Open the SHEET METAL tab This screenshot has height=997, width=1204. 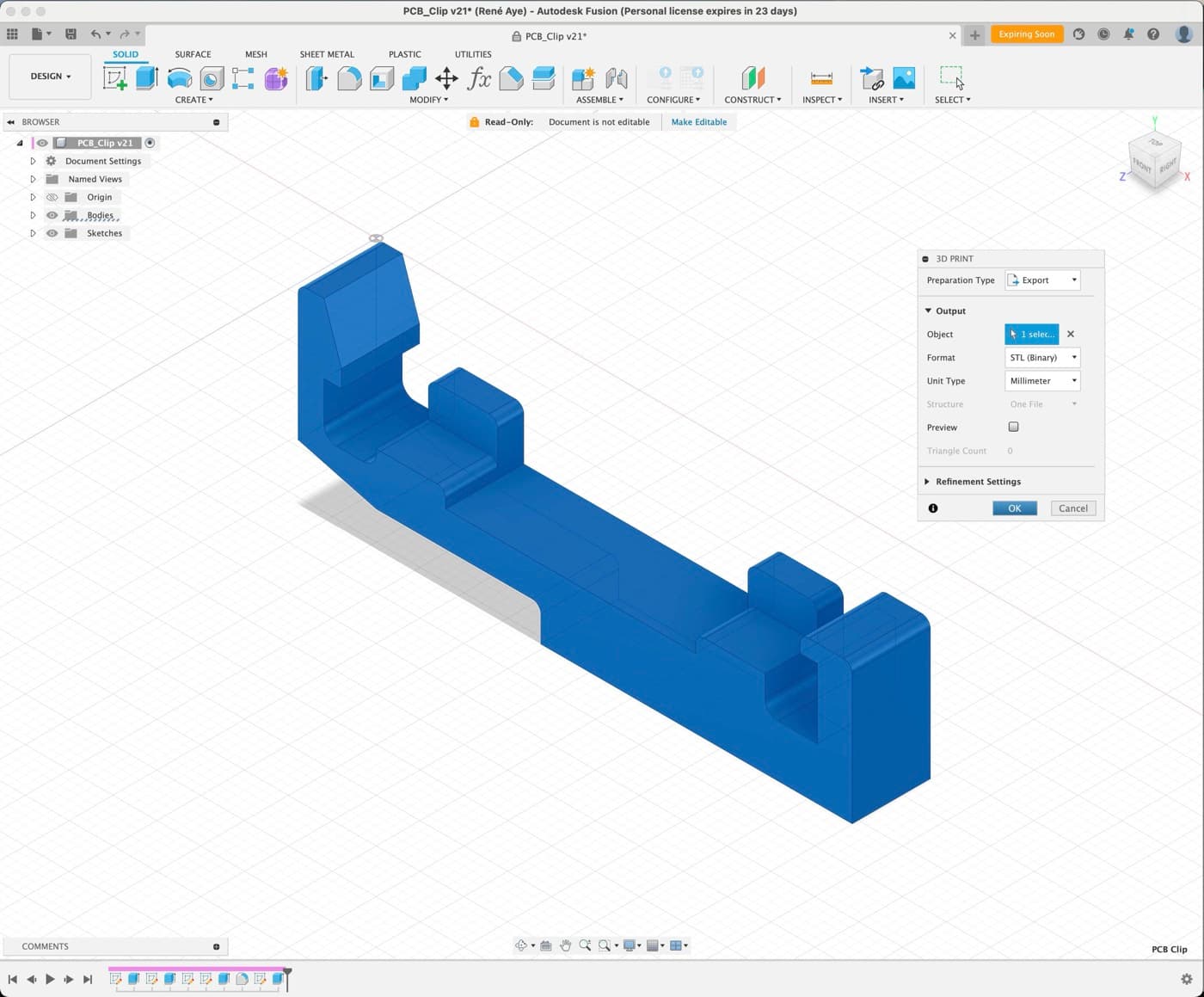(327, 54)
